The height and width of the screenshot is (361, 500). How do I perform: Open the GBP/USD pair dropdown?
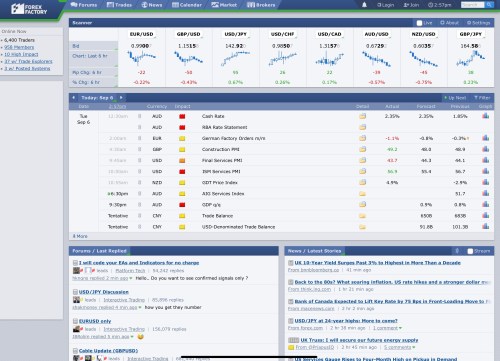click(189, 34)
